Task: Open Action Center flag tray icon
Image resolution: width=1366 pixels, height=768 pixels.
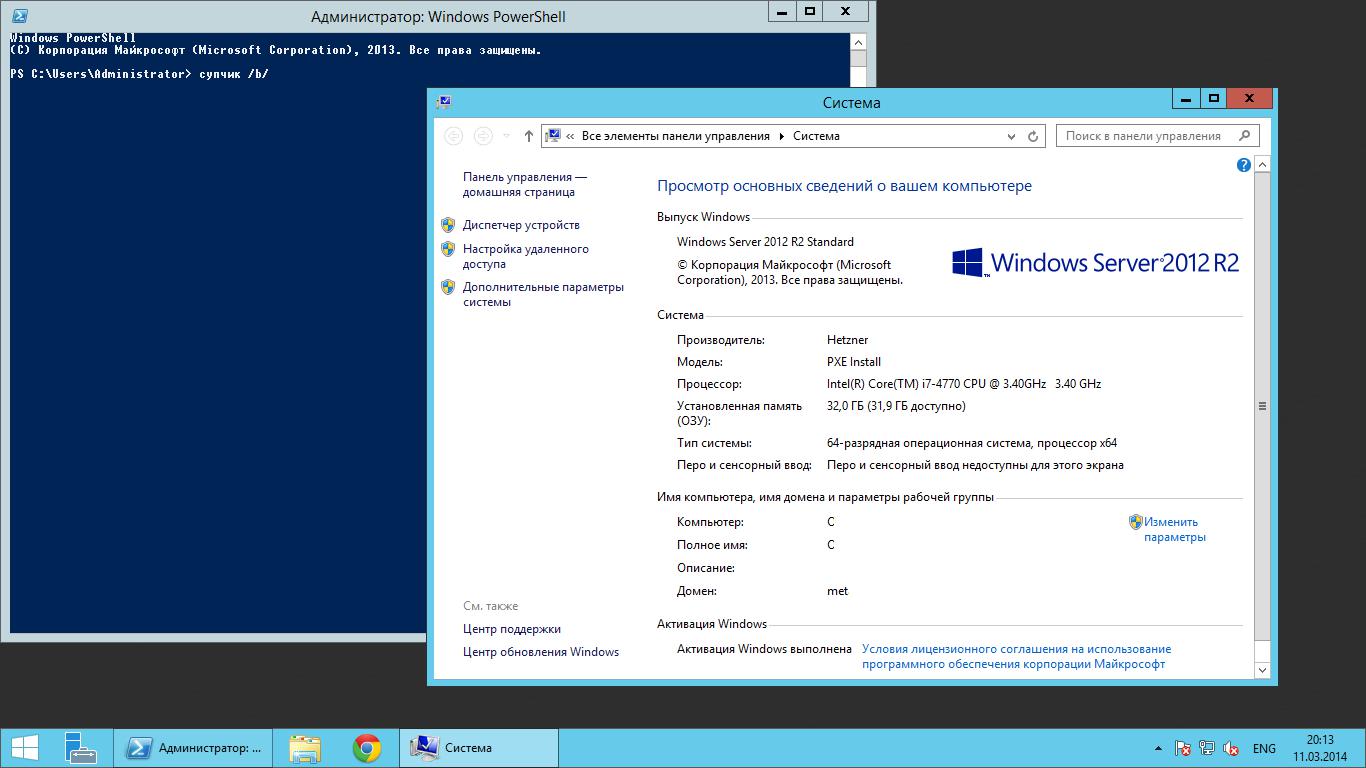Action: 1182,748
